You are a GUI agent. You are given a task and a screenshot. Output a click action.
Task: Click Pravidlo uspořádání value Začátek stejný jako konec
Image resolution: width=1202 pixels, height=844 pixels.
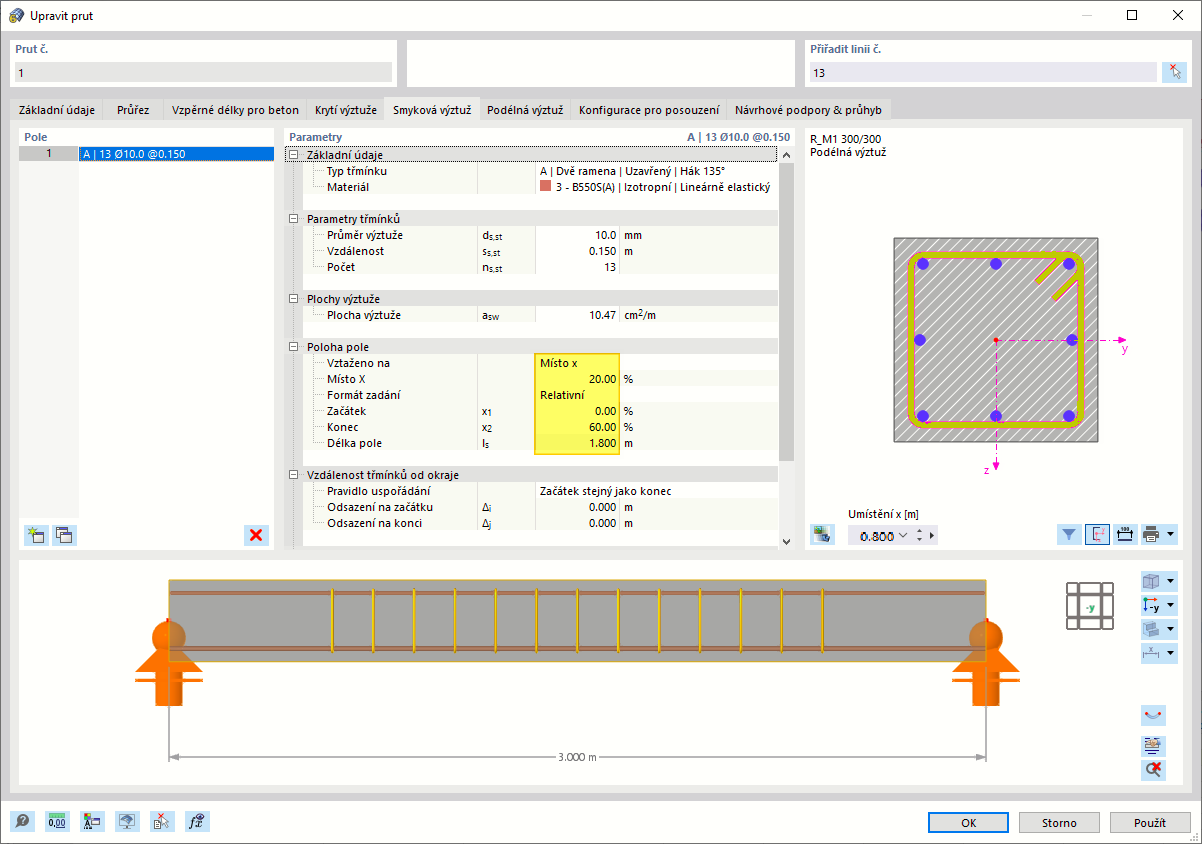click(656, 491)
